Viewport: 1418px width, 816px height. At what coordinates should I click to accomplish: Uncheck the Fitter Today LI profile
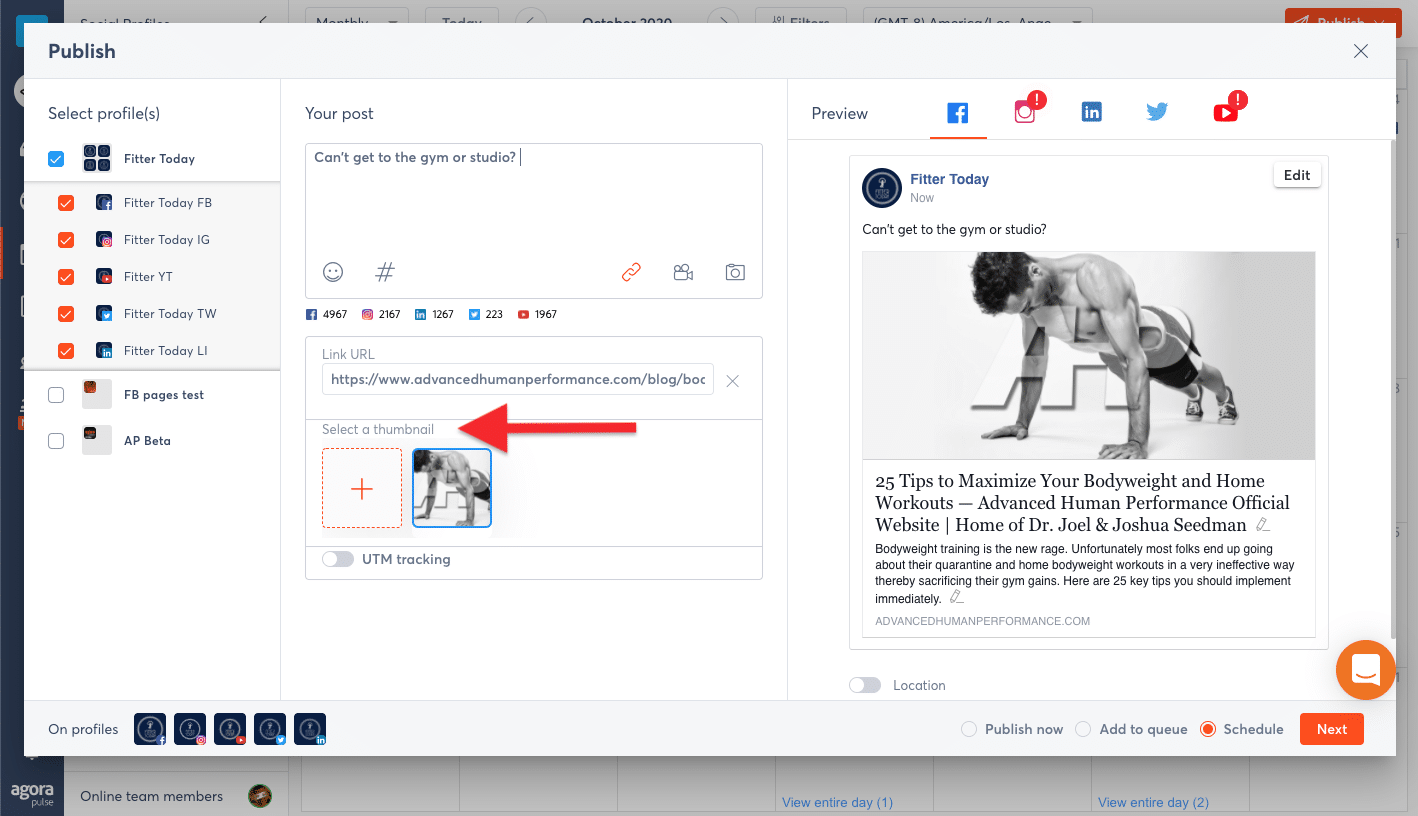tap(66, 351)
